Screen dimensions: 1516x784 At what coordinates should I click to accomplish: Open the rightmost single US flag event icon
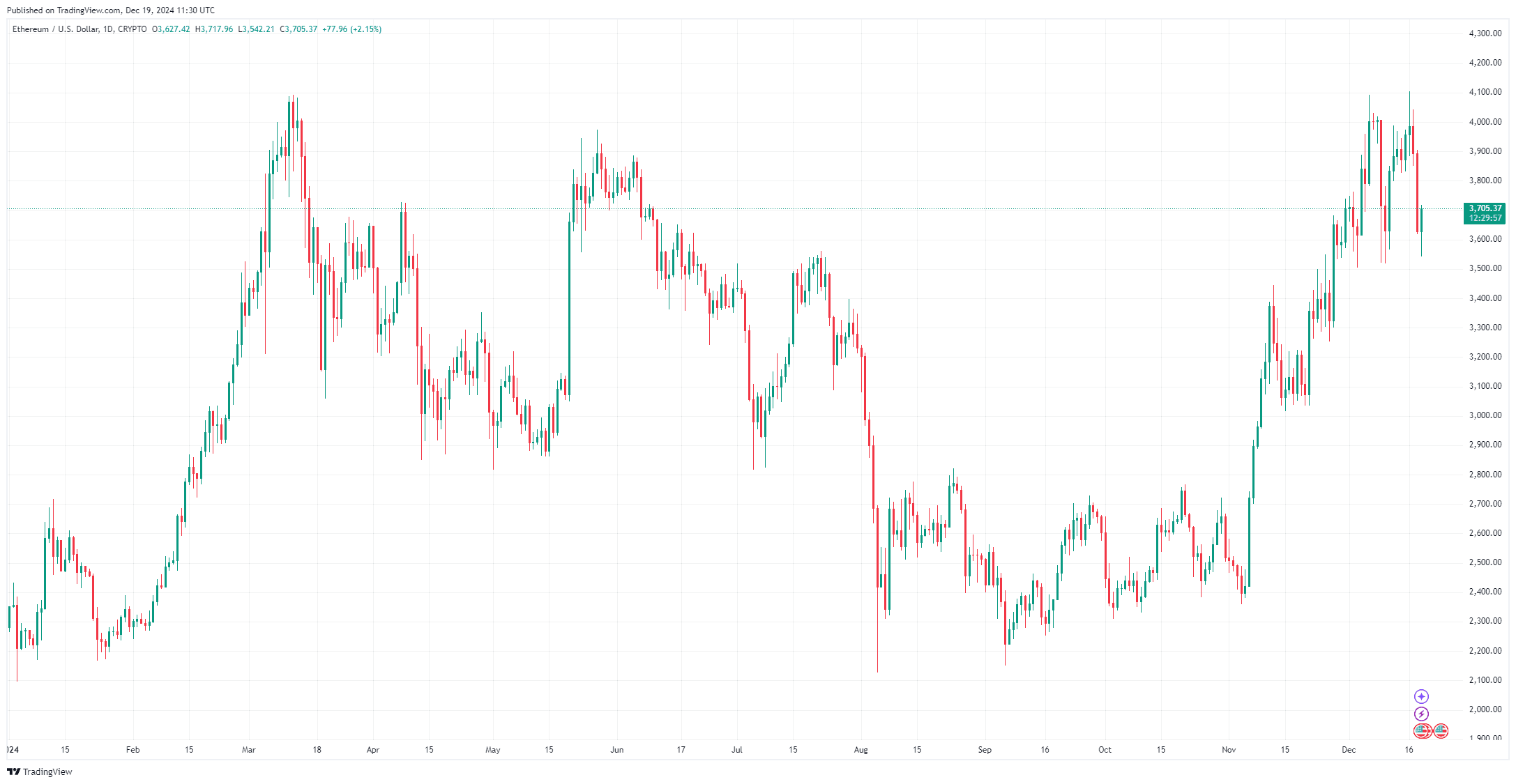coord(1441,731)
